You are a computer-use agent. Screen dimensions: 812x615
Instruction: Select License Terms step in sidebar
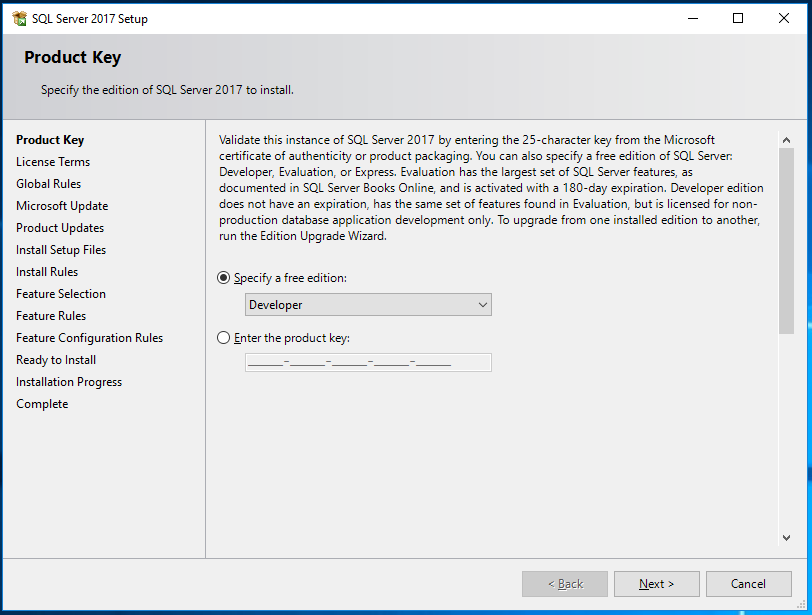(53, 162)
